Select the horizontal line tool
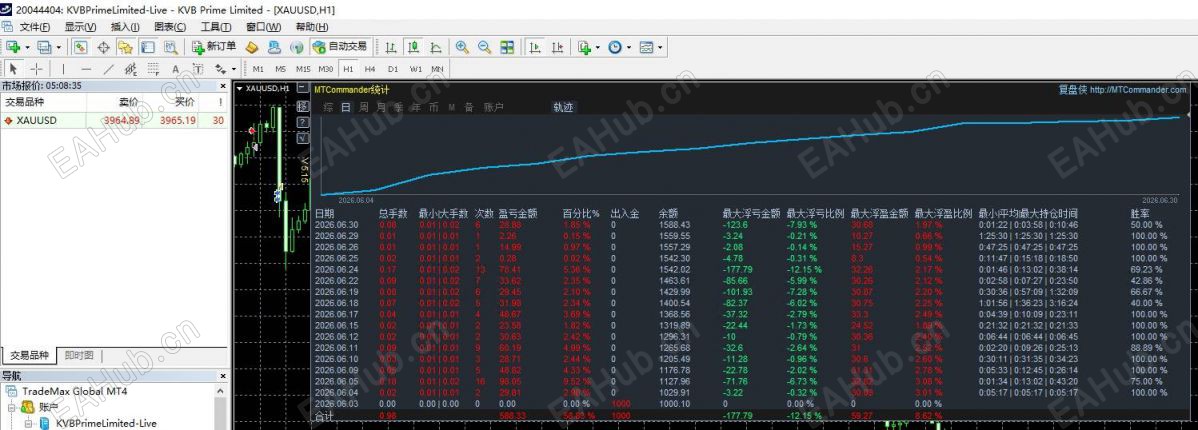Viewport: 1198px width, 430px height. [x=86, y=69]
